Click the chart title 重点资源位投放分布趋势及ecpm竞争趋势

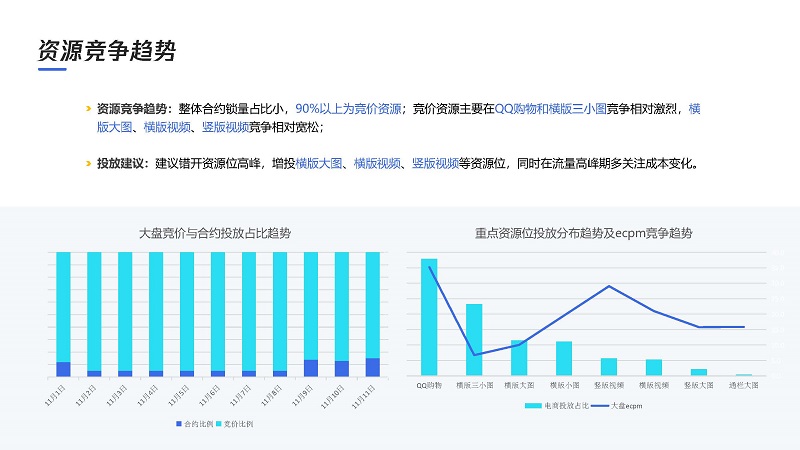[584, 233]
